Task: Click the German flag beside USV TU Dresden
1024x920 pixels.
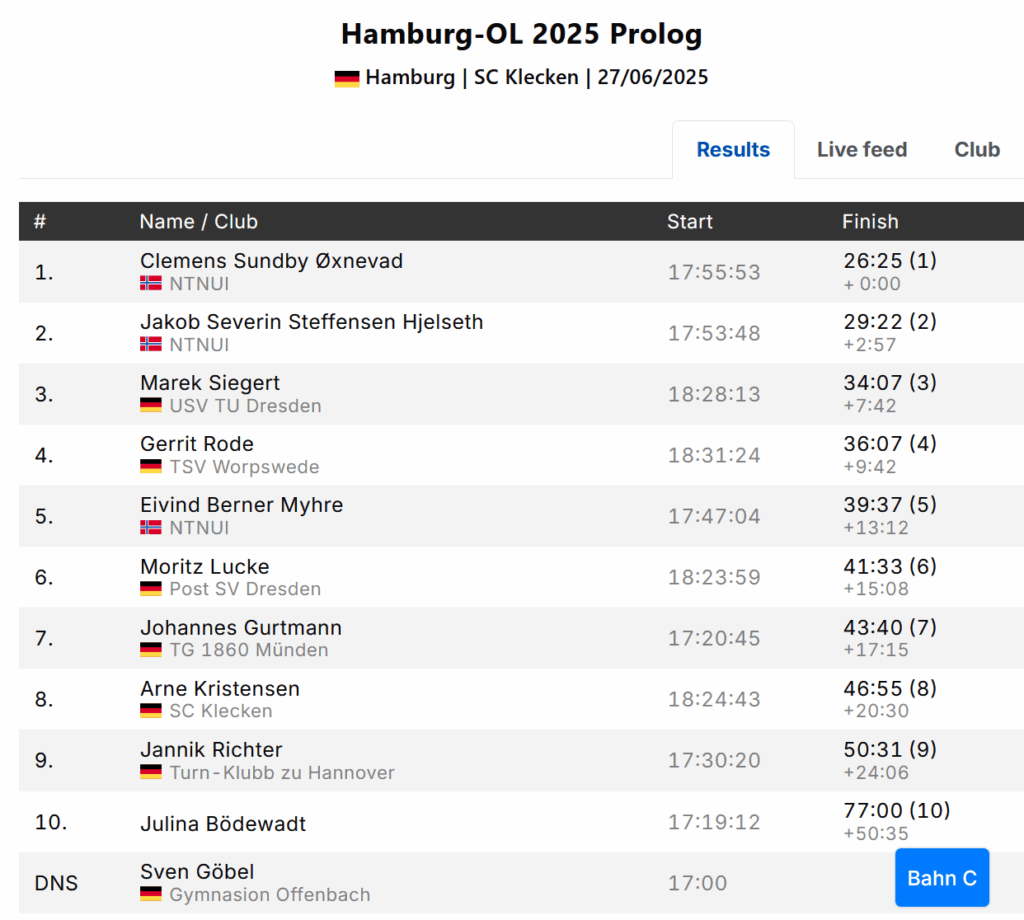Action: pos(151,406)
